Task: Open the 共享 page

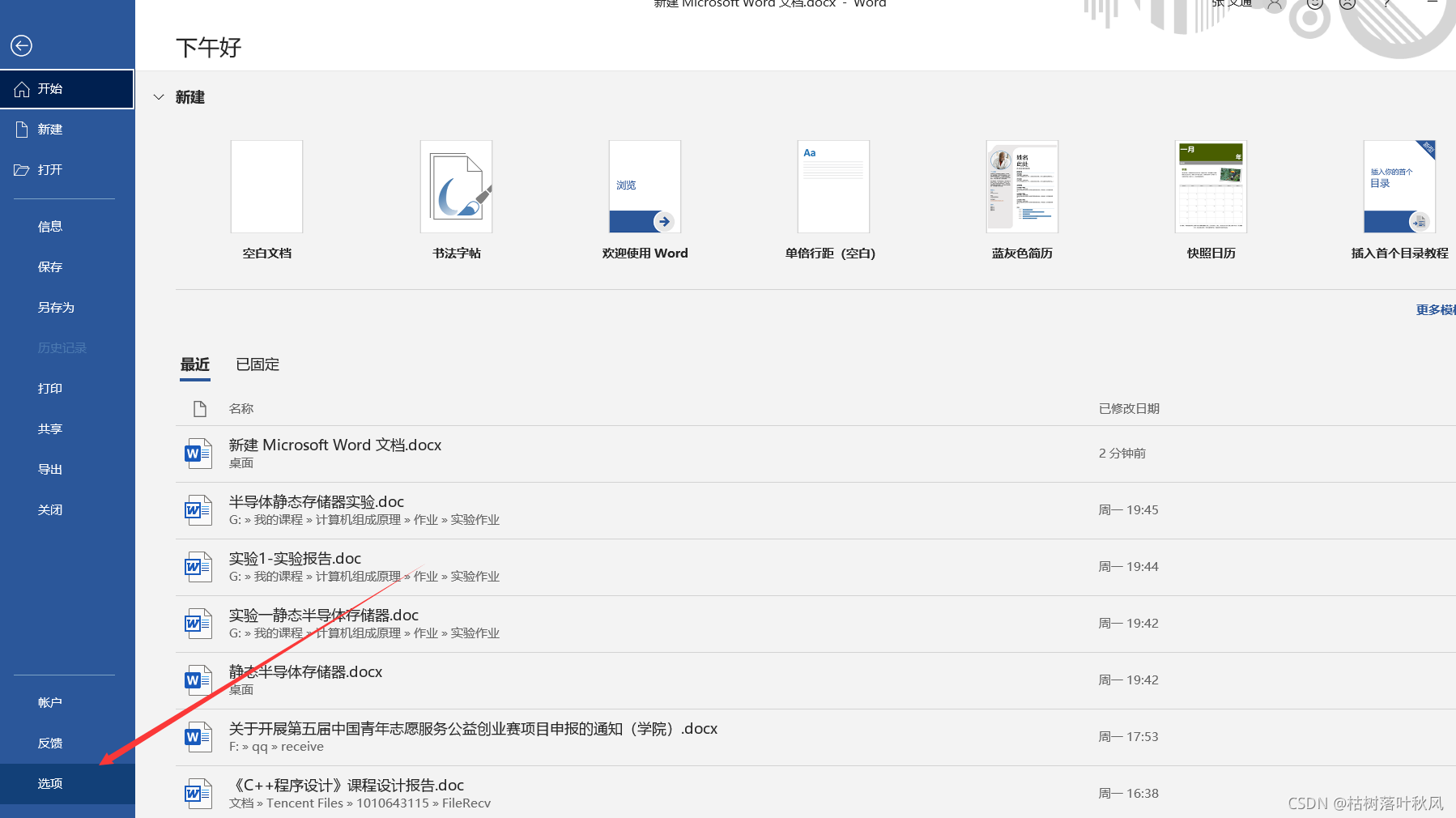Action: [x=67, y=429]
